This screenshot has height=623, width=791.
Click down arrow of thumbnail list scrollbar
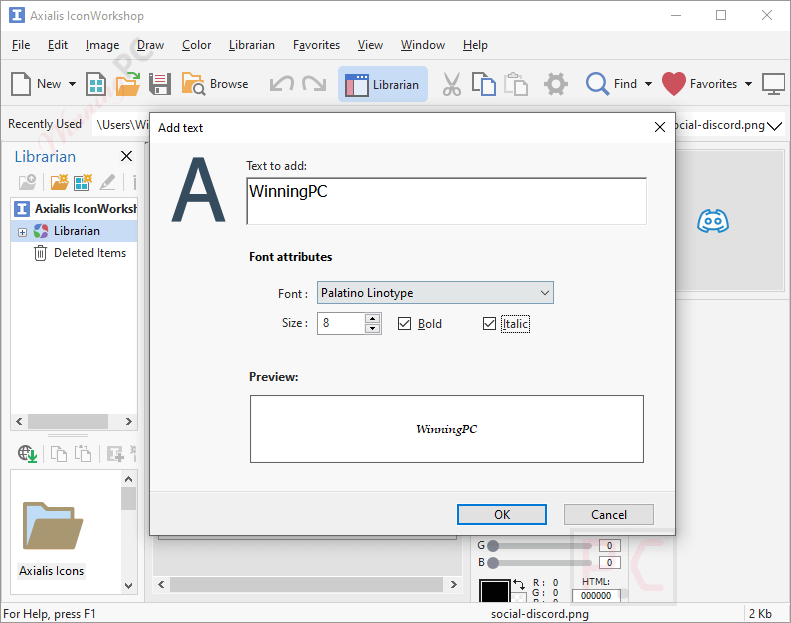pyautogui.click(x=129, y=586)
